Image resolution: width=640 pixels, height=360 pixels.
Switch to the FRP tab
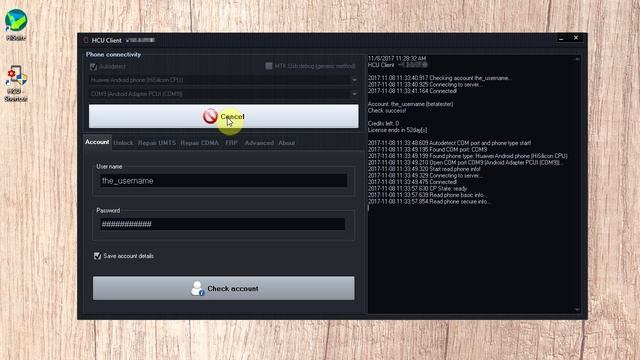click(231, 143)
